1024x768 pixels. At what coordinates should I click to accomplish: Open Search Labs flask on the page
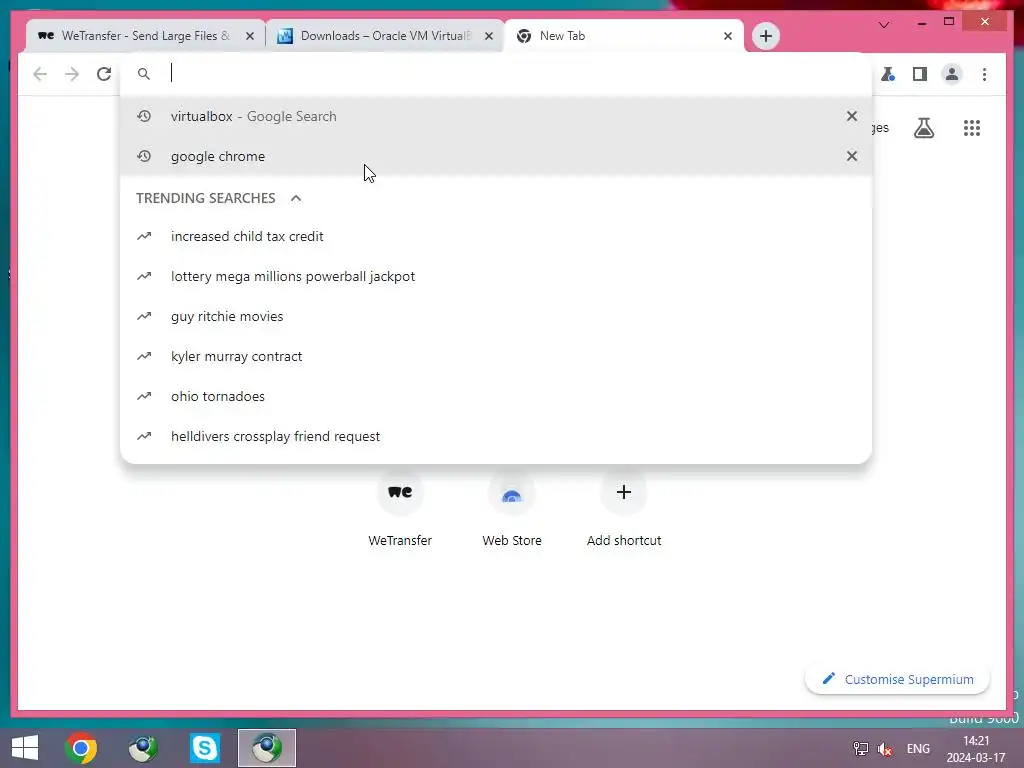pos(923,128)
